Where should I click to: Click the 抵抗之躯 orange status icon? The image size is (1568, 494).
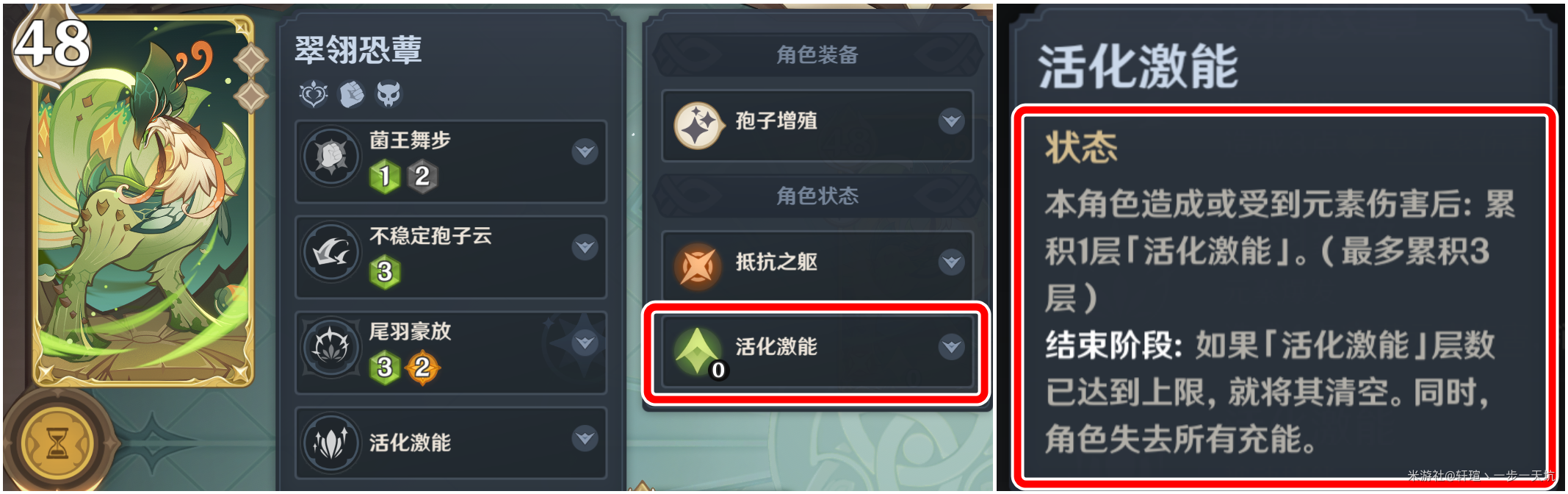click(x=697, y=266)
